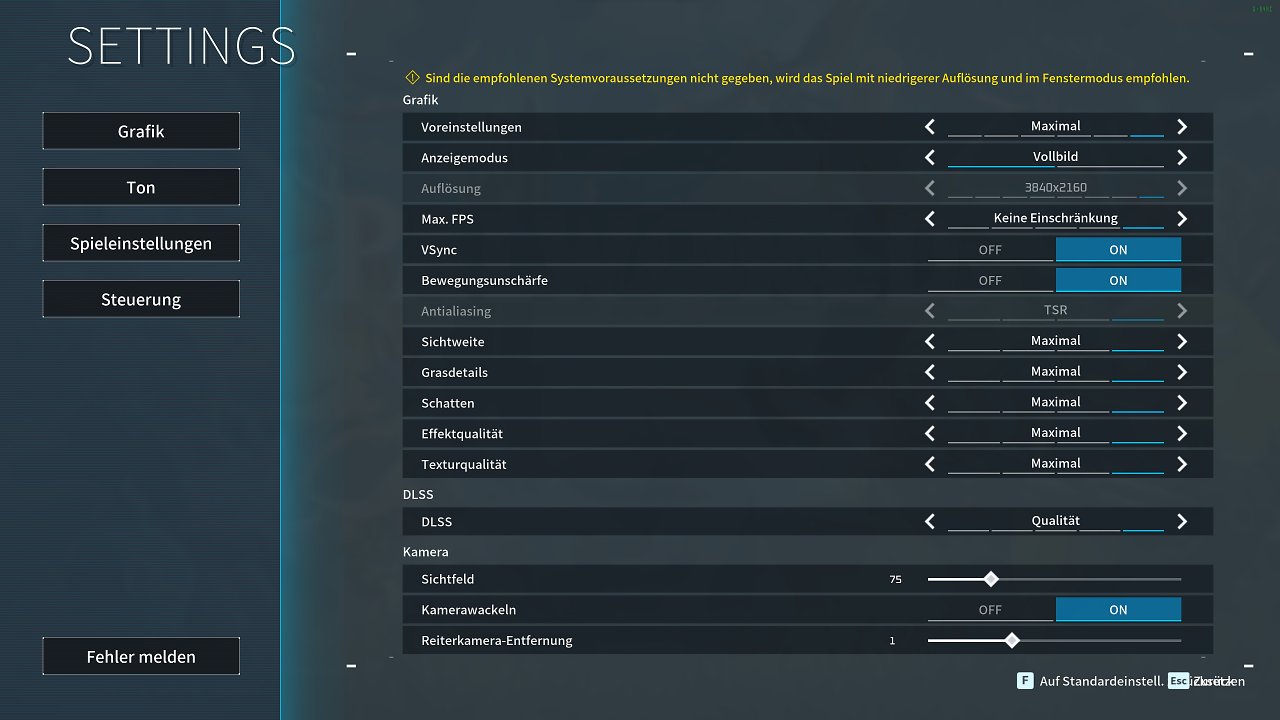
Task: Click left arrow for Anzeigemodus
Action: [x=930, y=158]
